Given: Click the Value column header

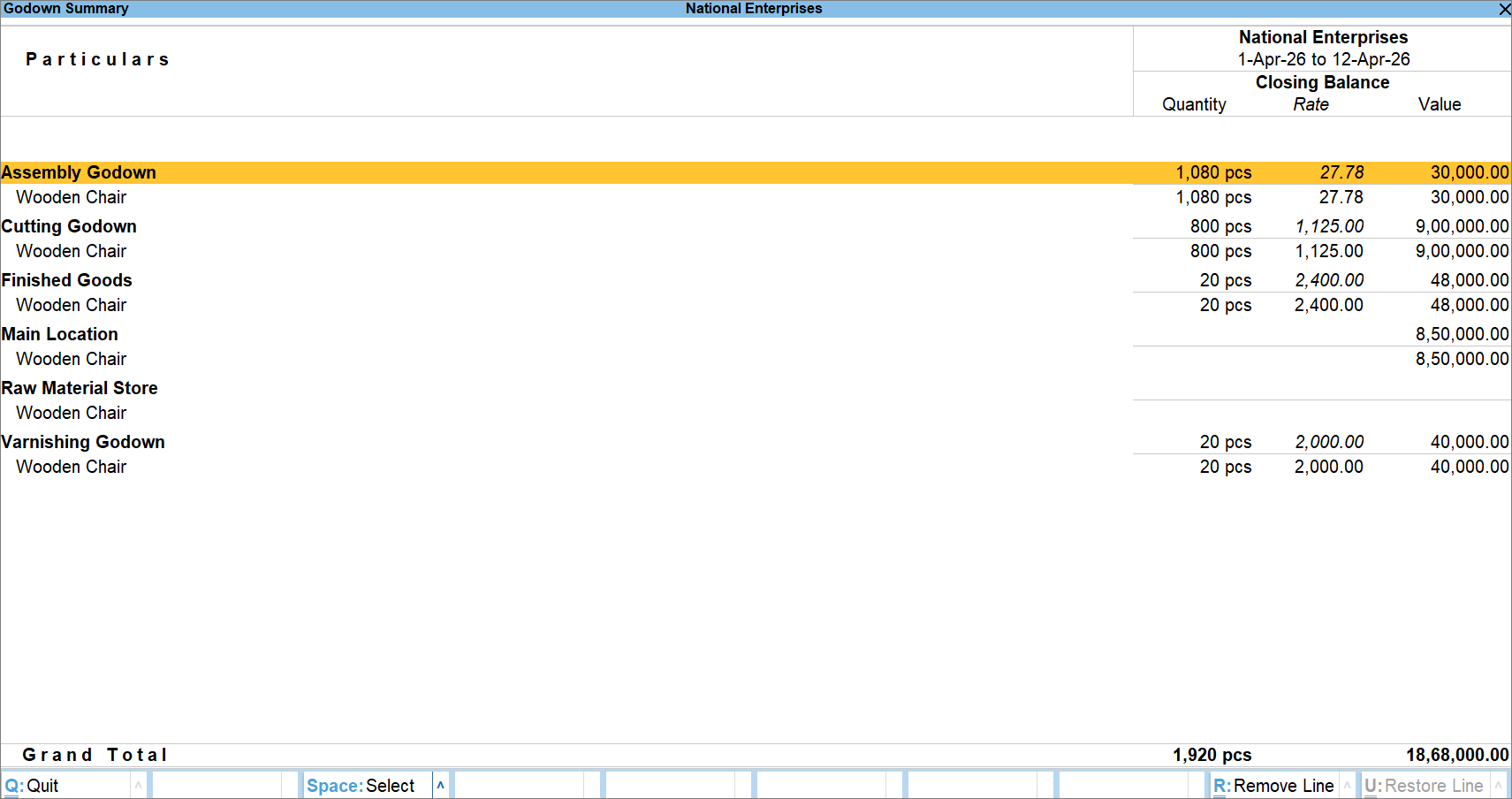Looking at the screenshot, I should (1440, 104).
